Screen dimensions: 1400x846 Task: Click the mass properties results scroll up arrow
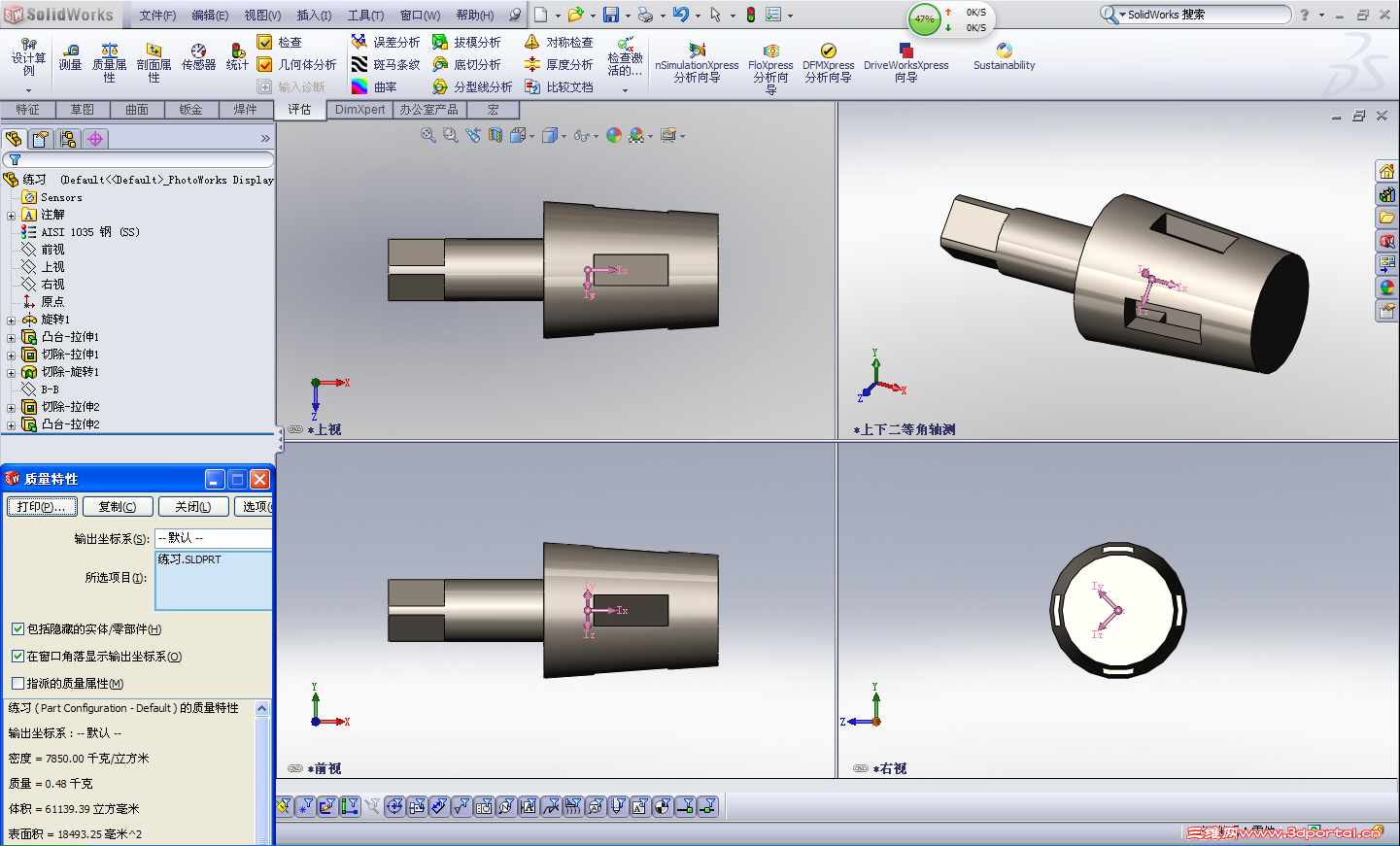[261, 709]
